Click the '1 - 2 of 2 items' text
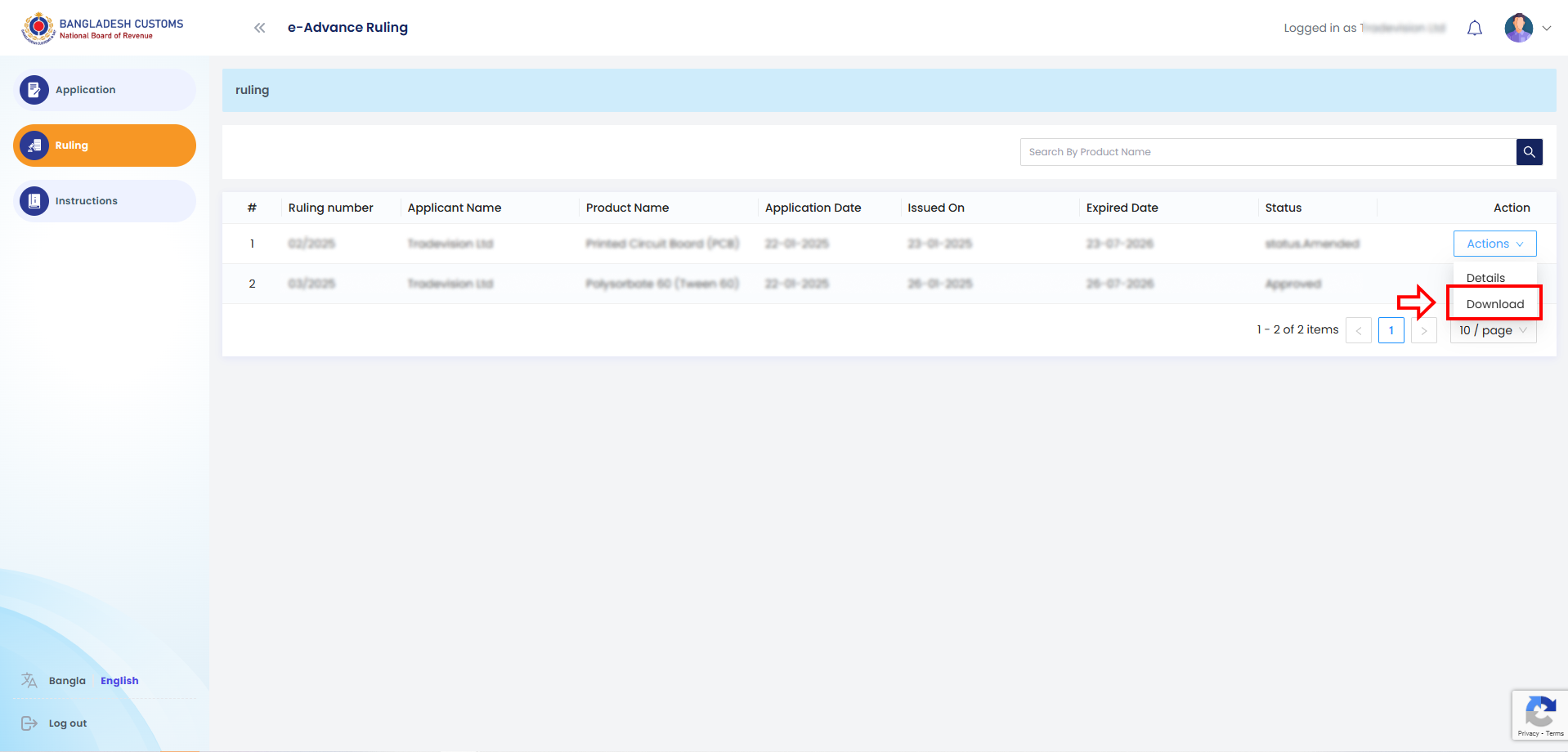This screenshot has height=752, width=1568. pyautogui.click(x=1297, y=329)
